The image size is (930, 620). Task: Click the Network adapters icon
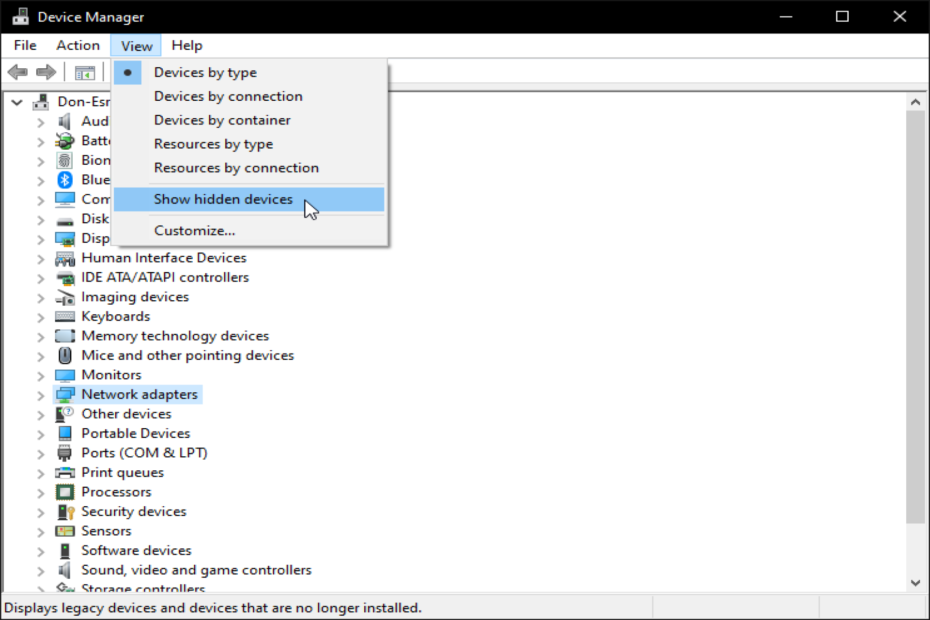[65, 395]
